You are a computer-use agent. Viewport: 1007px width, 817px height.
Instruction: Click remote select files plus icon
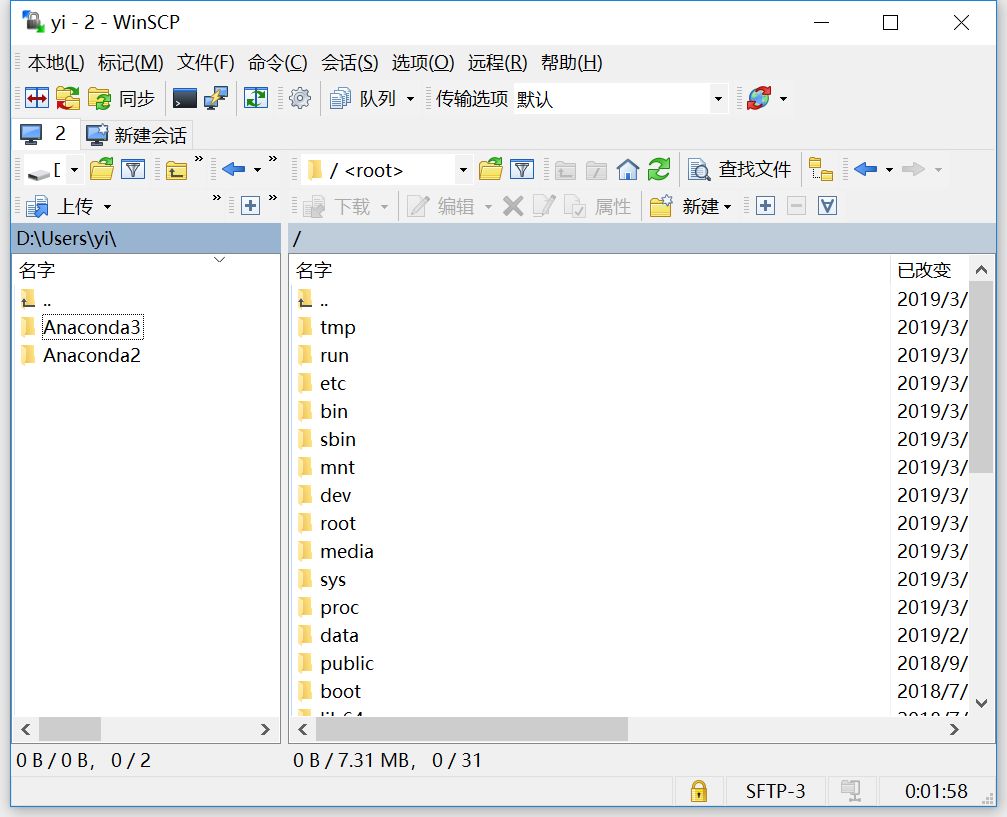point(765,206)
